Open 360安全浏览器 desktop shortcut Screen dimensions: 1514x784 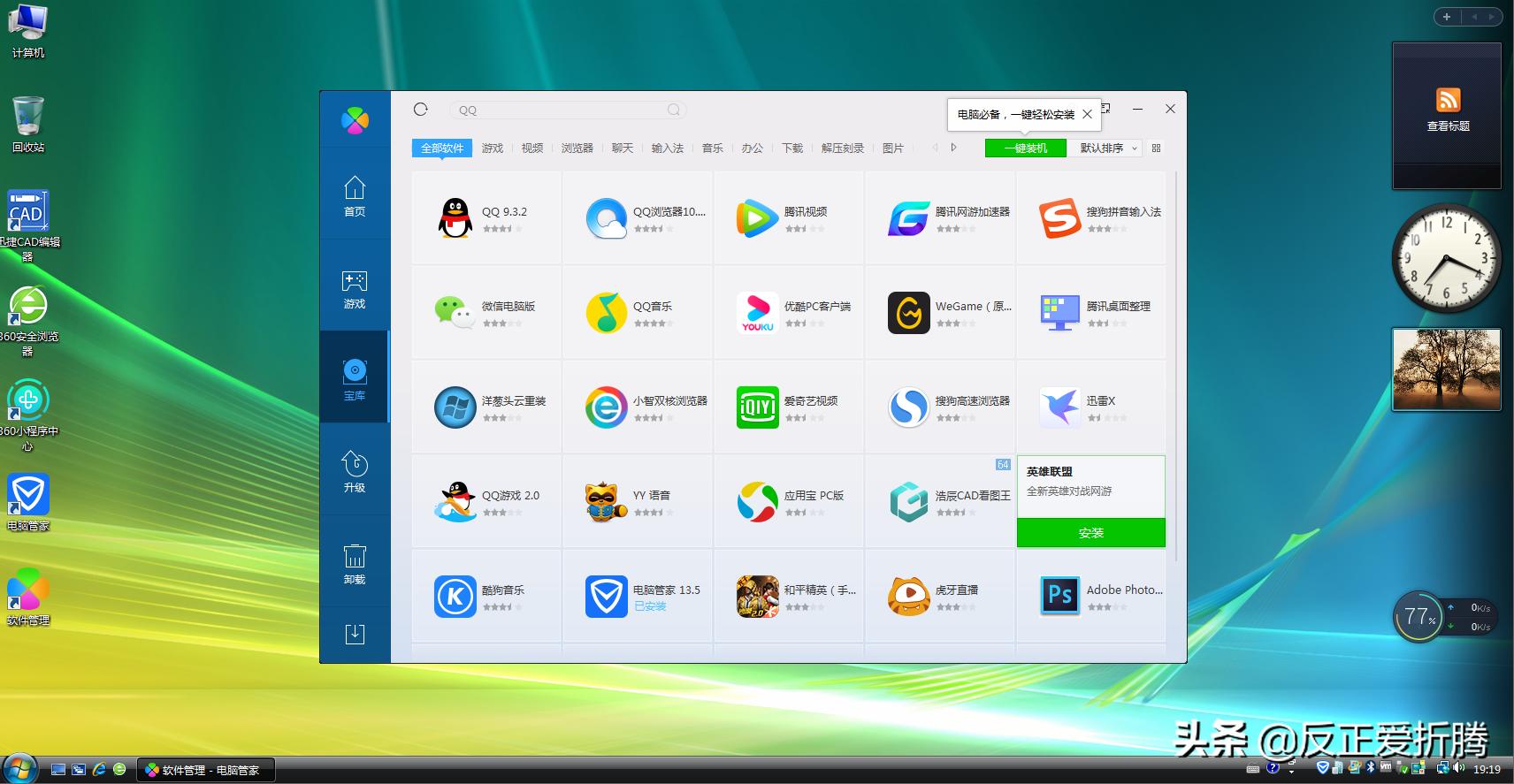tap(27, 321)
